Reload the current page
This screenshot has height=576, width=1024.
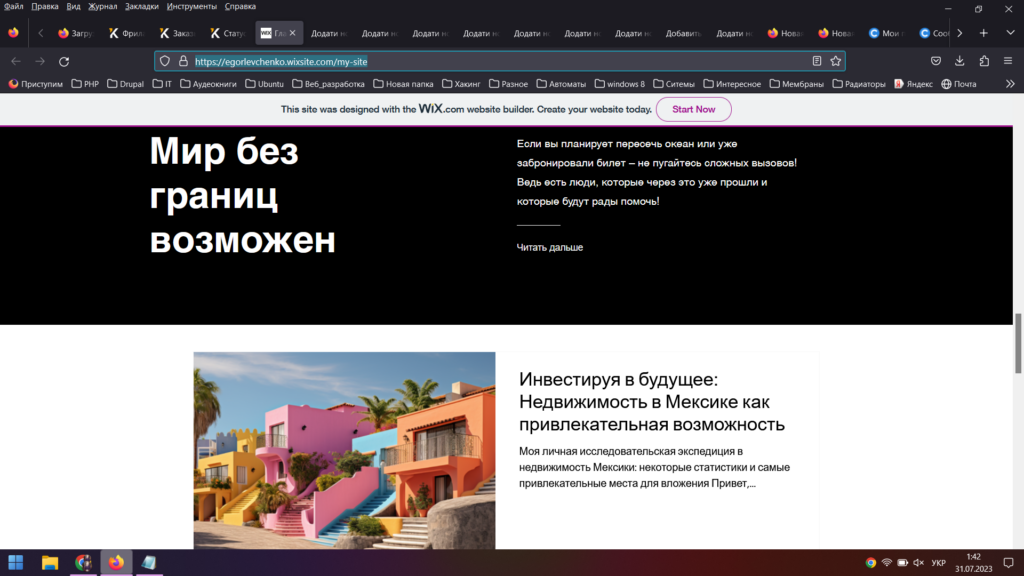point(64,61)
